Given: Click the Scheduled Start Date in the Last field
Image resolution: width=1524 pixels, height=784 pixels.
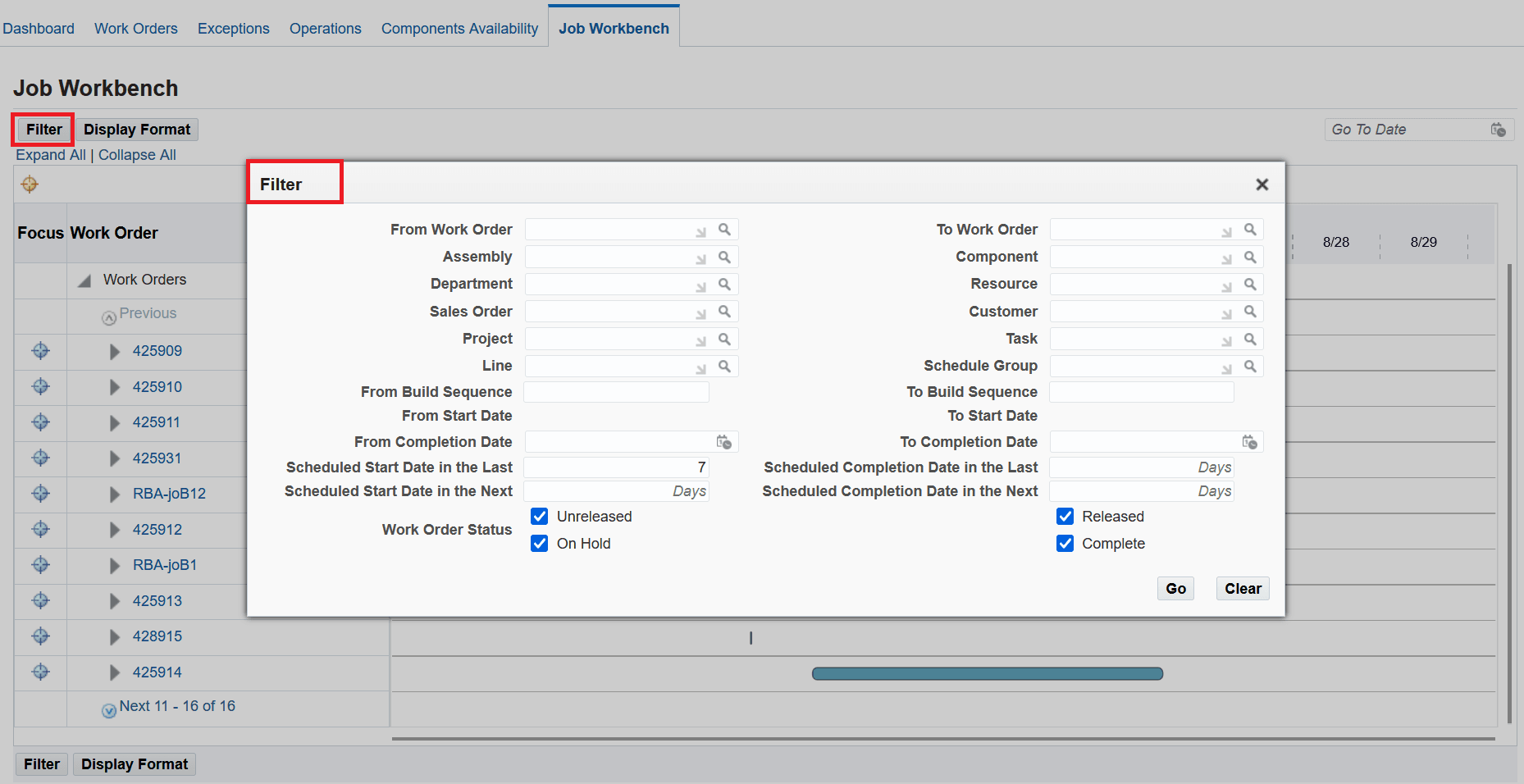Looking at the screenshot, I should [x=615, y=467].
